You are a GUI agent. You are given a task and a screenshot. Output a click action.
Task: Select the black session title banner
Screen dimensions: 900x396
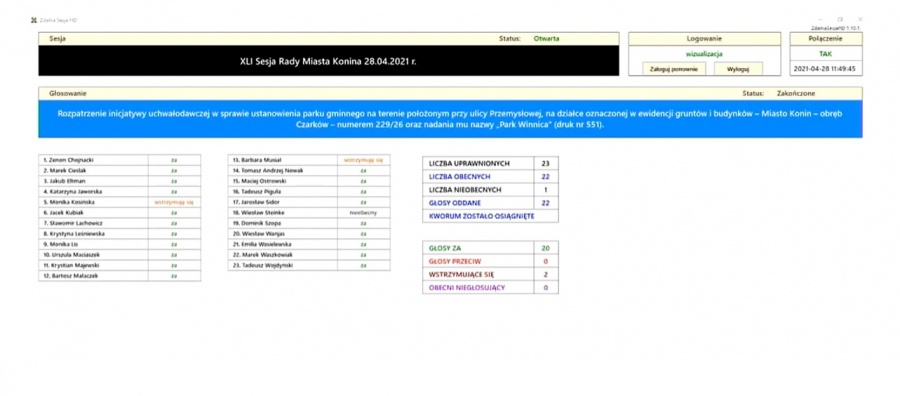pyautogui.click(x=329, y=61)
